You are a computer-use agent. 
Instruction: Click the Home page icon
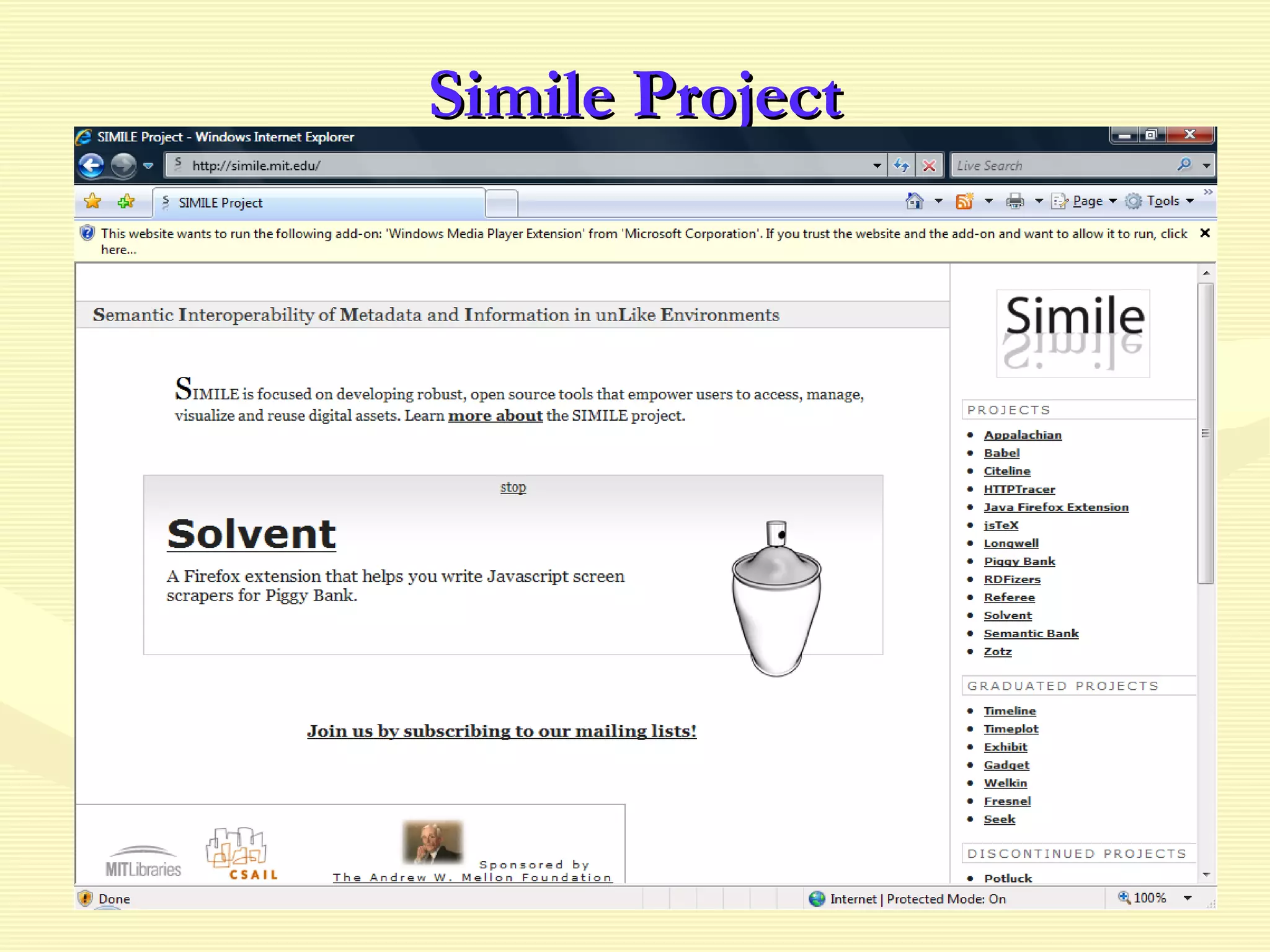(x=915, y=201)
